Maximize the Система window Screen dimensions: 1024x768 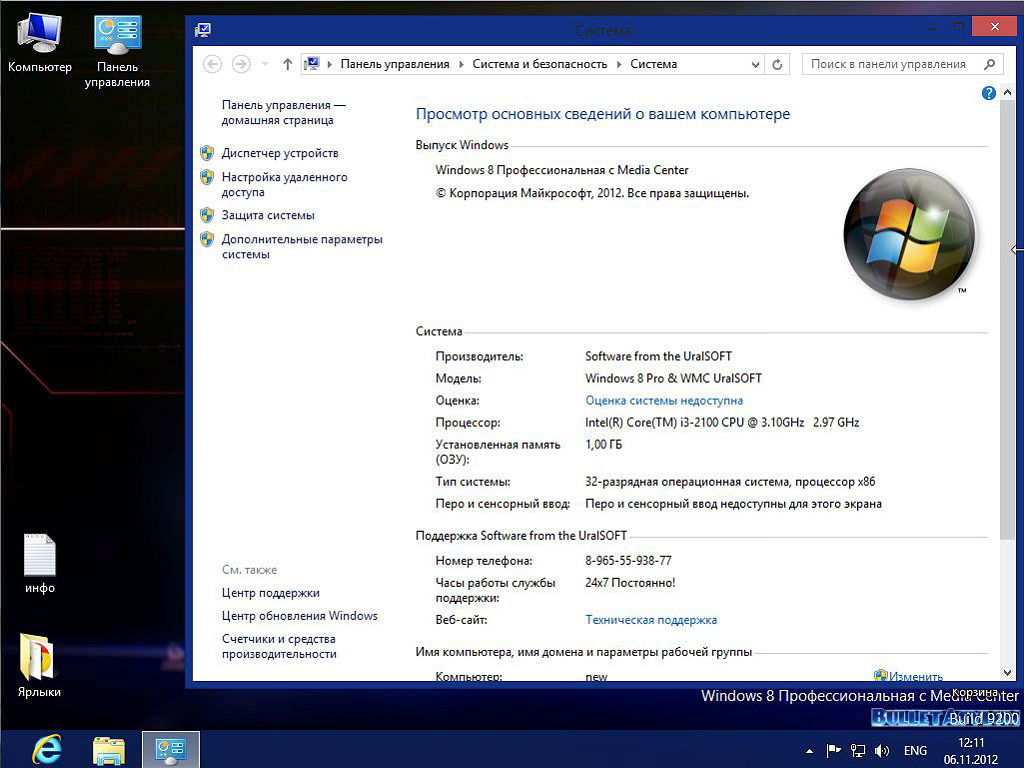(x=958, y=27)
